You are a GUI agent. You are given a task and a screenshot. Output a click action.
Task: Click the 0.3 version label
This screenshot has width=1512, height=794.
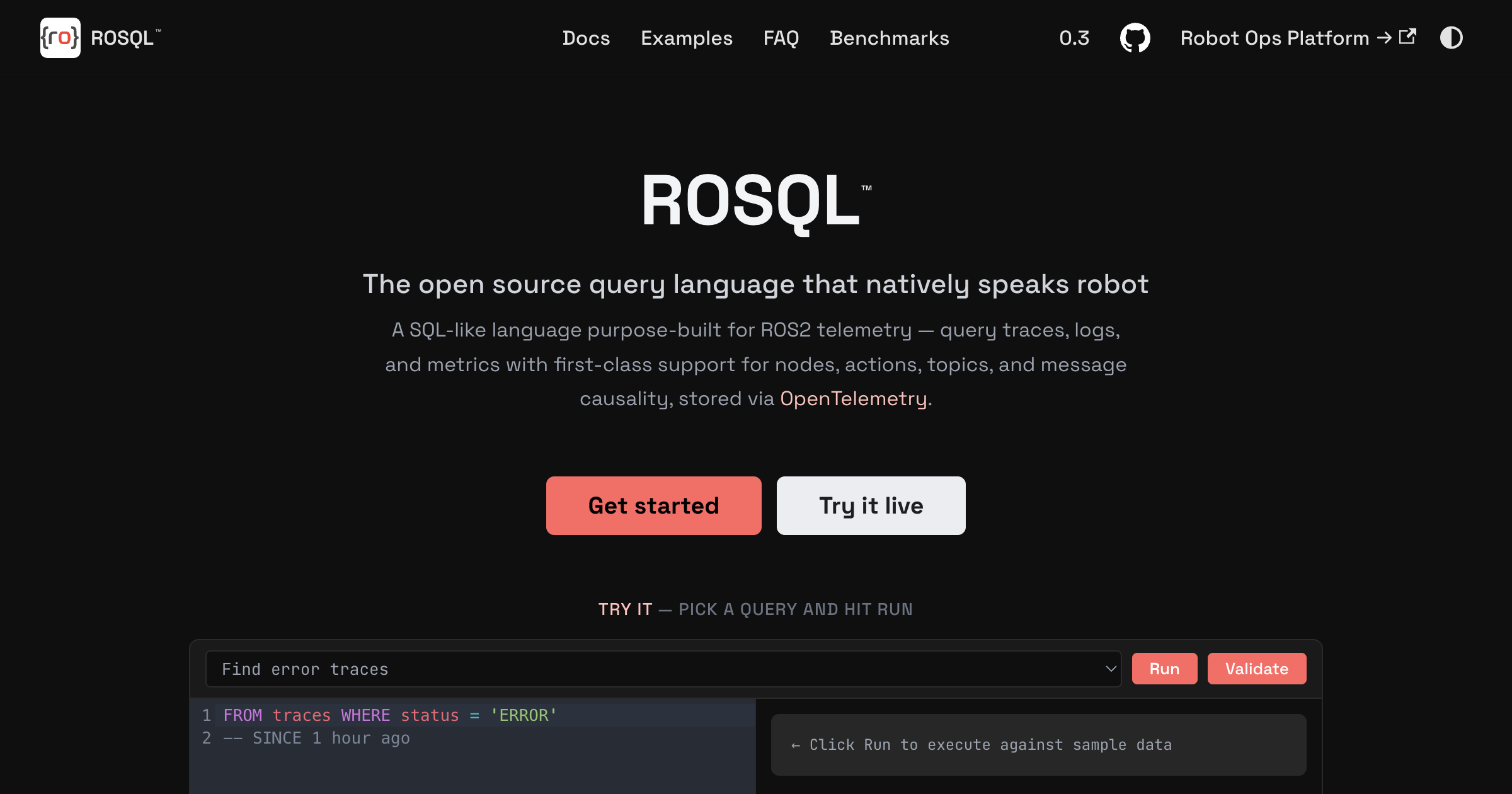tap(1074, 38)
